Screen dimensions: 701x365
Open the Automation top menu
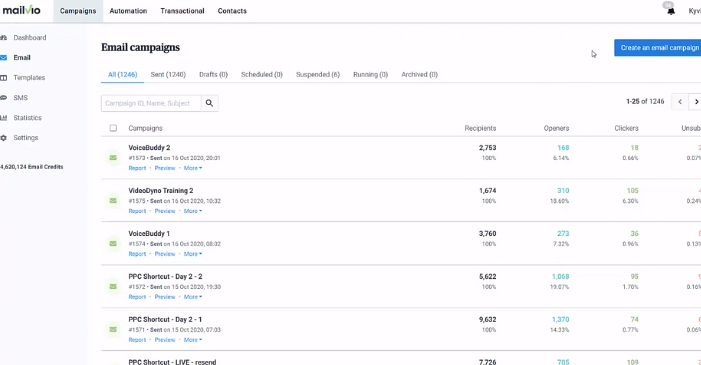point(128,11)
